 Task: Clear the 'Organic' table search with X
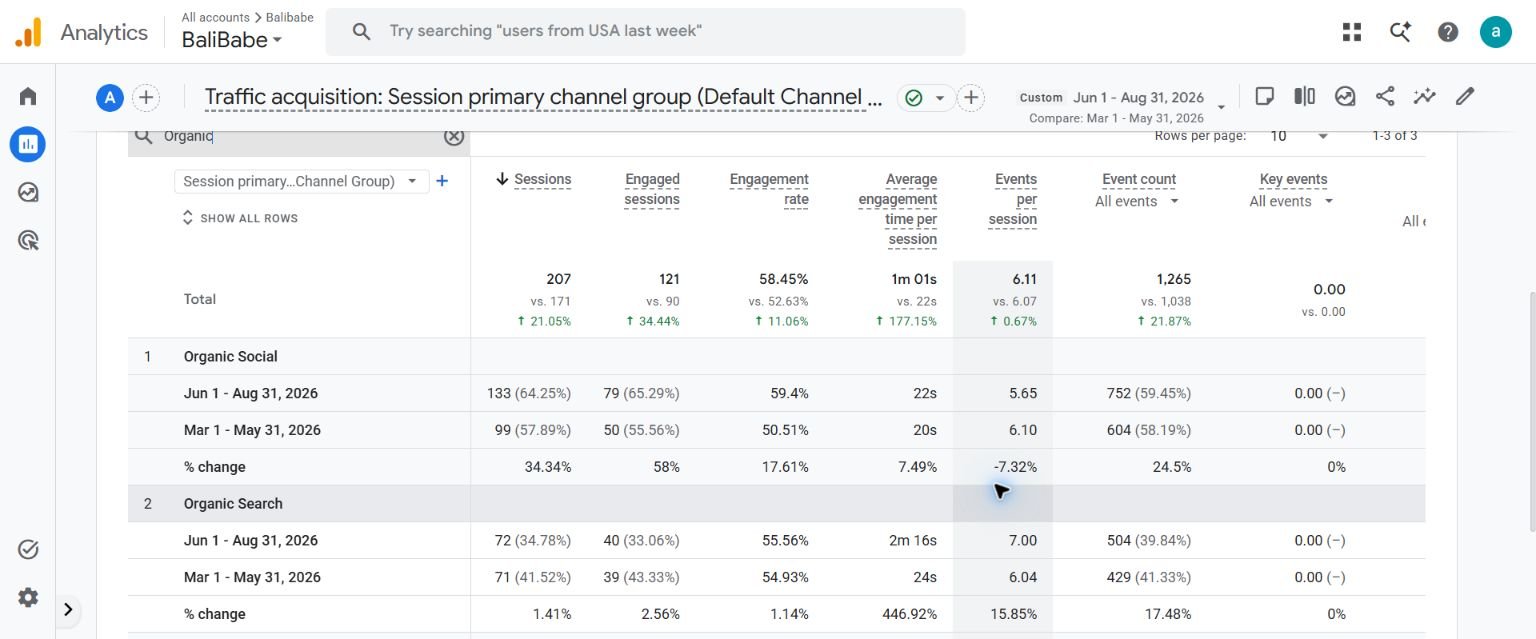[454, 136]
